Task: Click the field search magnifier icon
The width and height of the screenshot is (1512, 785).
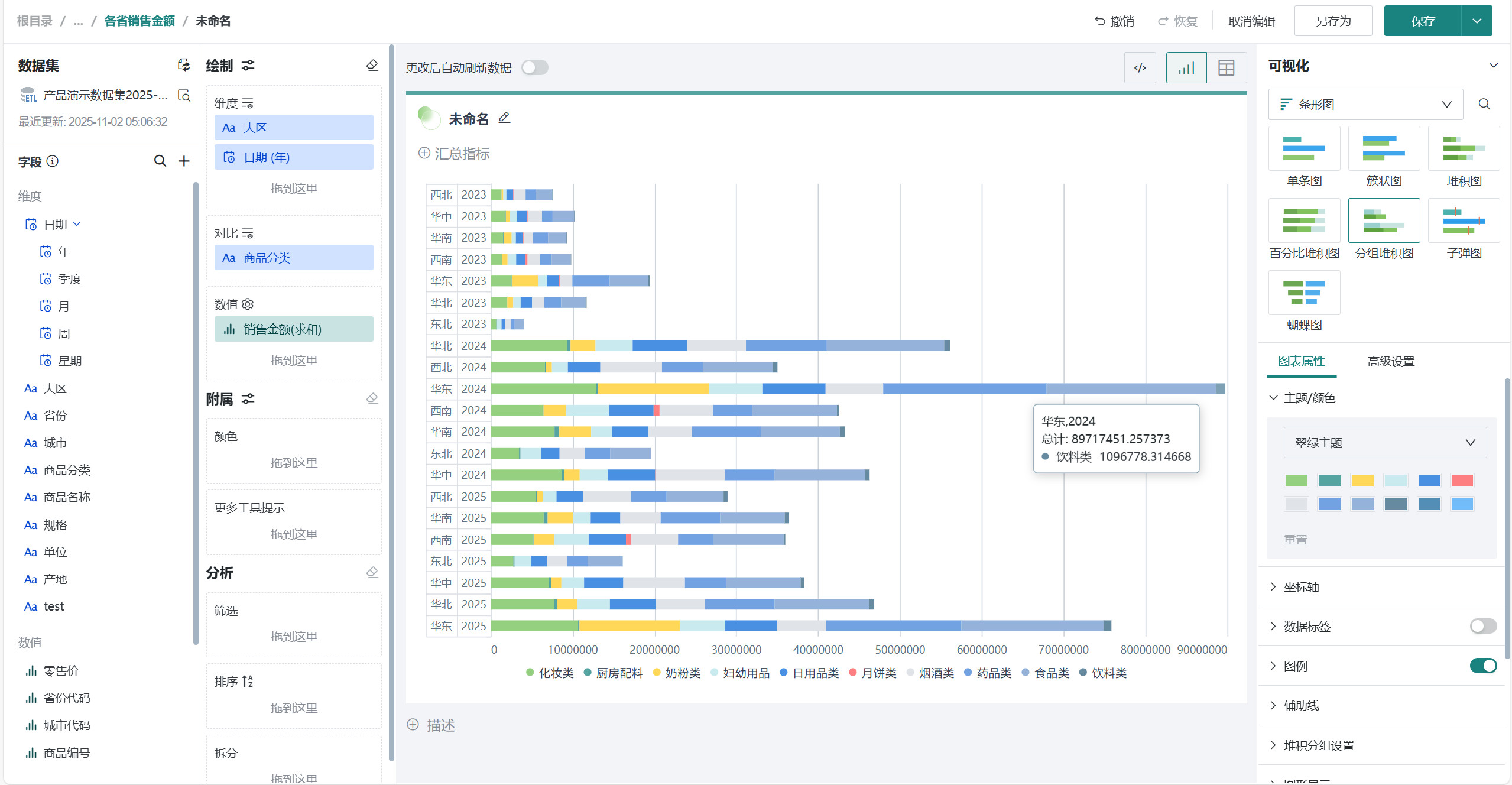Action: [x=160, y=161]
